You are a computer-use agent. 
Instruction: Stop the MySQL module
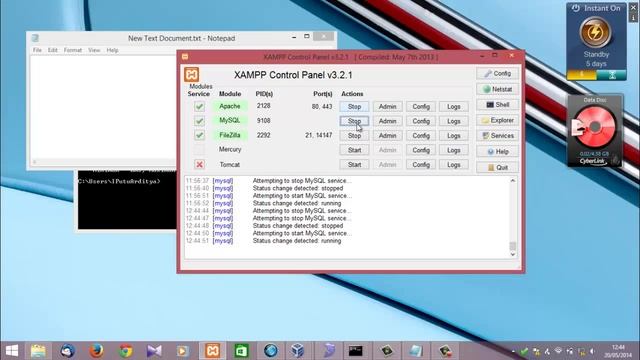(354, 121)
